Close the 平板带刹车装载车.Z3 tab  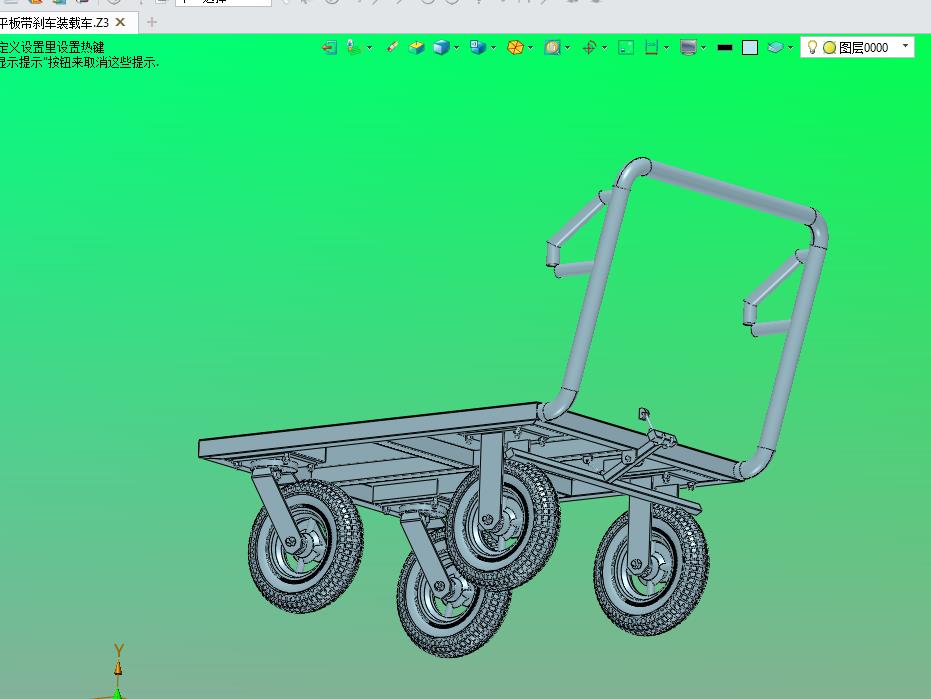[x=121, y=23]
